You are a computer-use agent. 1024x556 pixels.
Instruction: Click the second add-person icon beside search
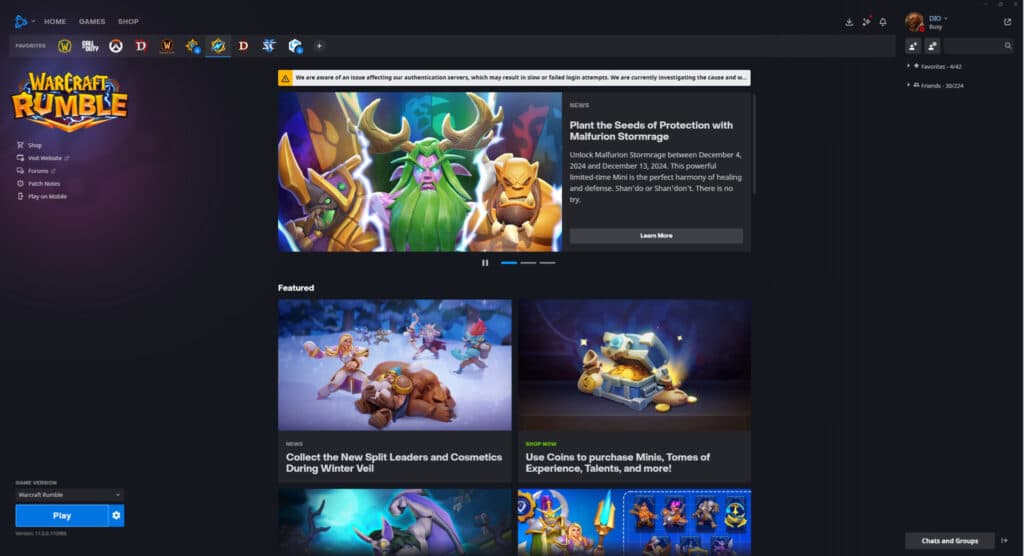(x=932, y=46)
